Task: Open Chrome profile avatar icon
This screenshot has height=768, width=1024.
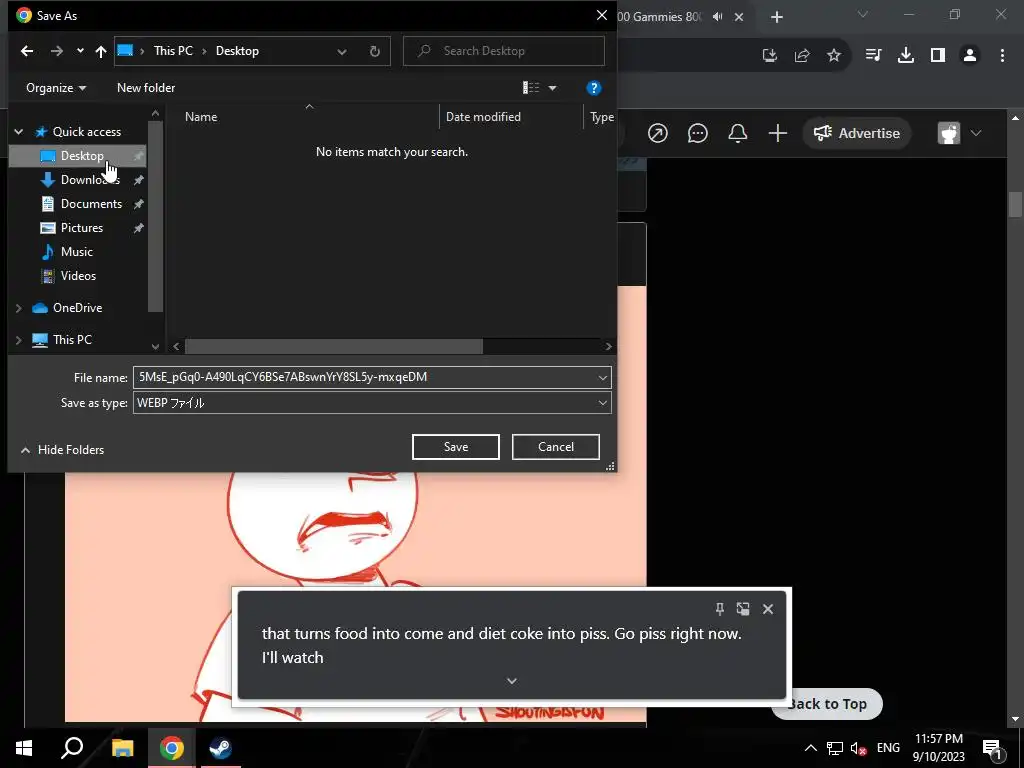Action: (970, 56)
